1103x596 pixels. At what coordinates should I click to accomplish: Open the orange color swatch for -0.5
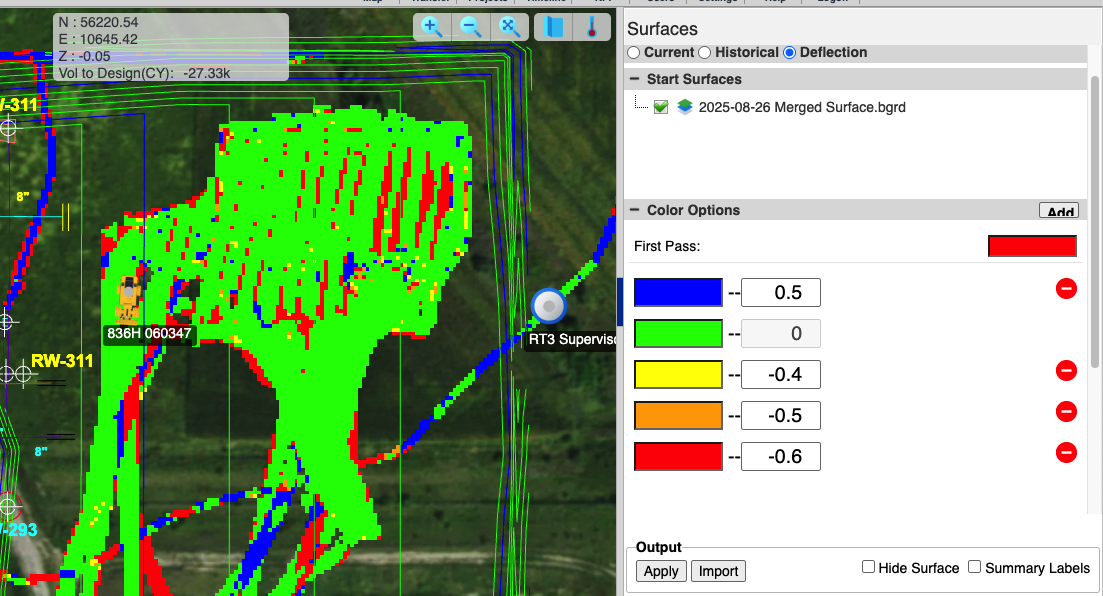678,415
